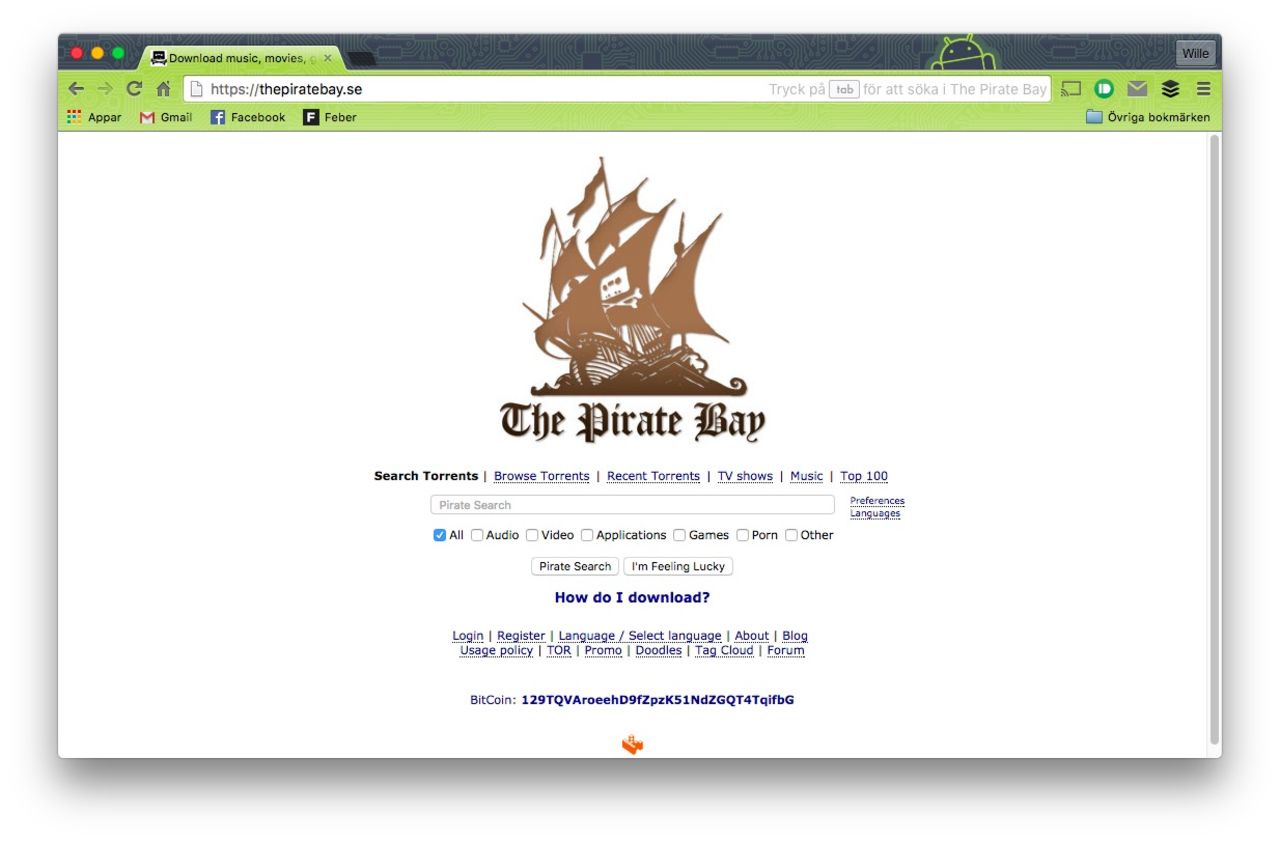Click inside the Pirate Search field
This screenshot has height=841, width=1280.
pos(632,504)
